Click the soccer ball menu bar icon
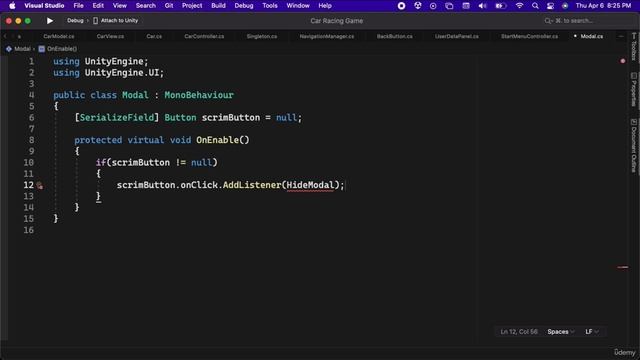 [x=418, y=6]
